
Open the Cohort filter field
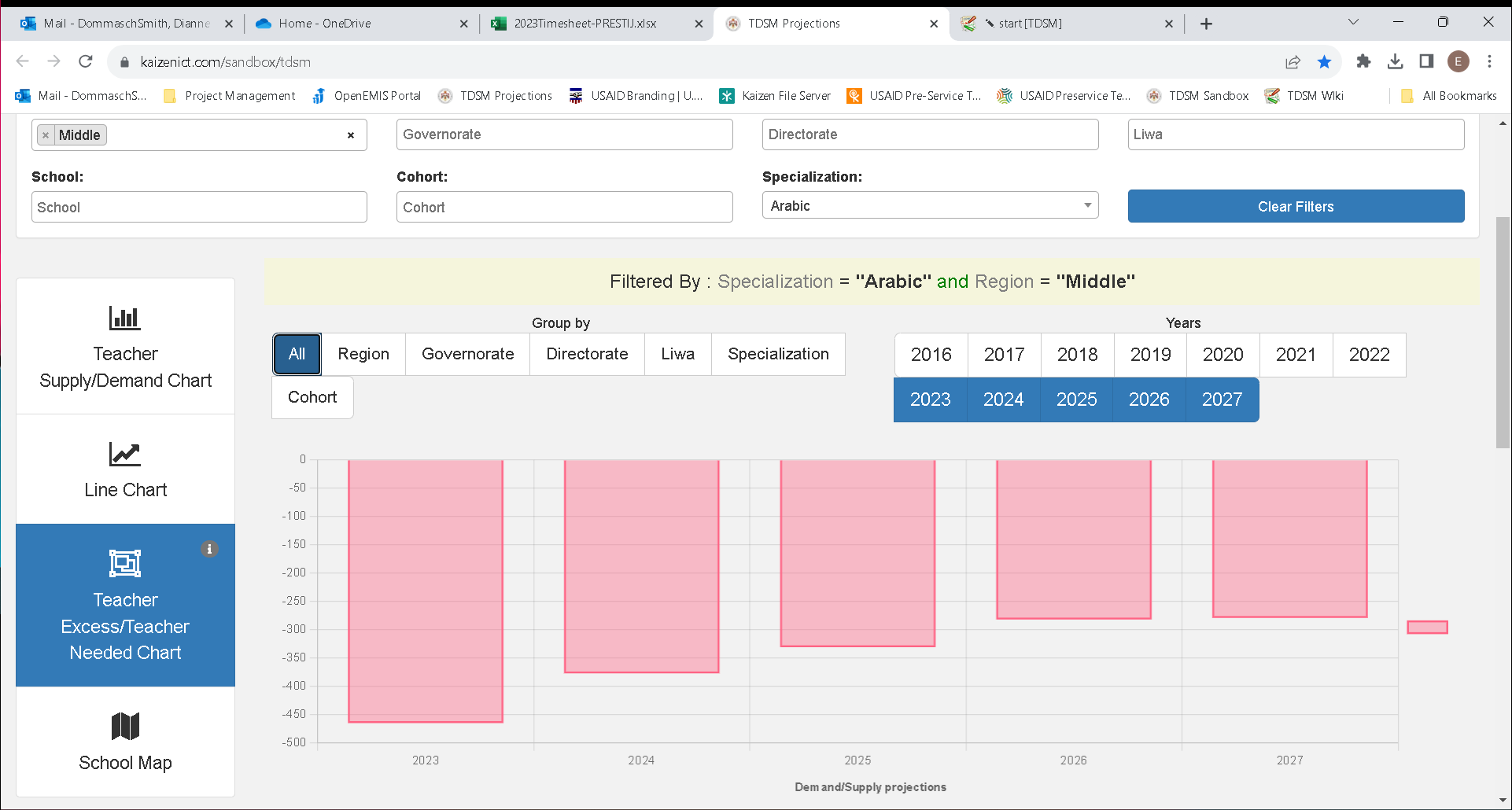coord(565,207)
